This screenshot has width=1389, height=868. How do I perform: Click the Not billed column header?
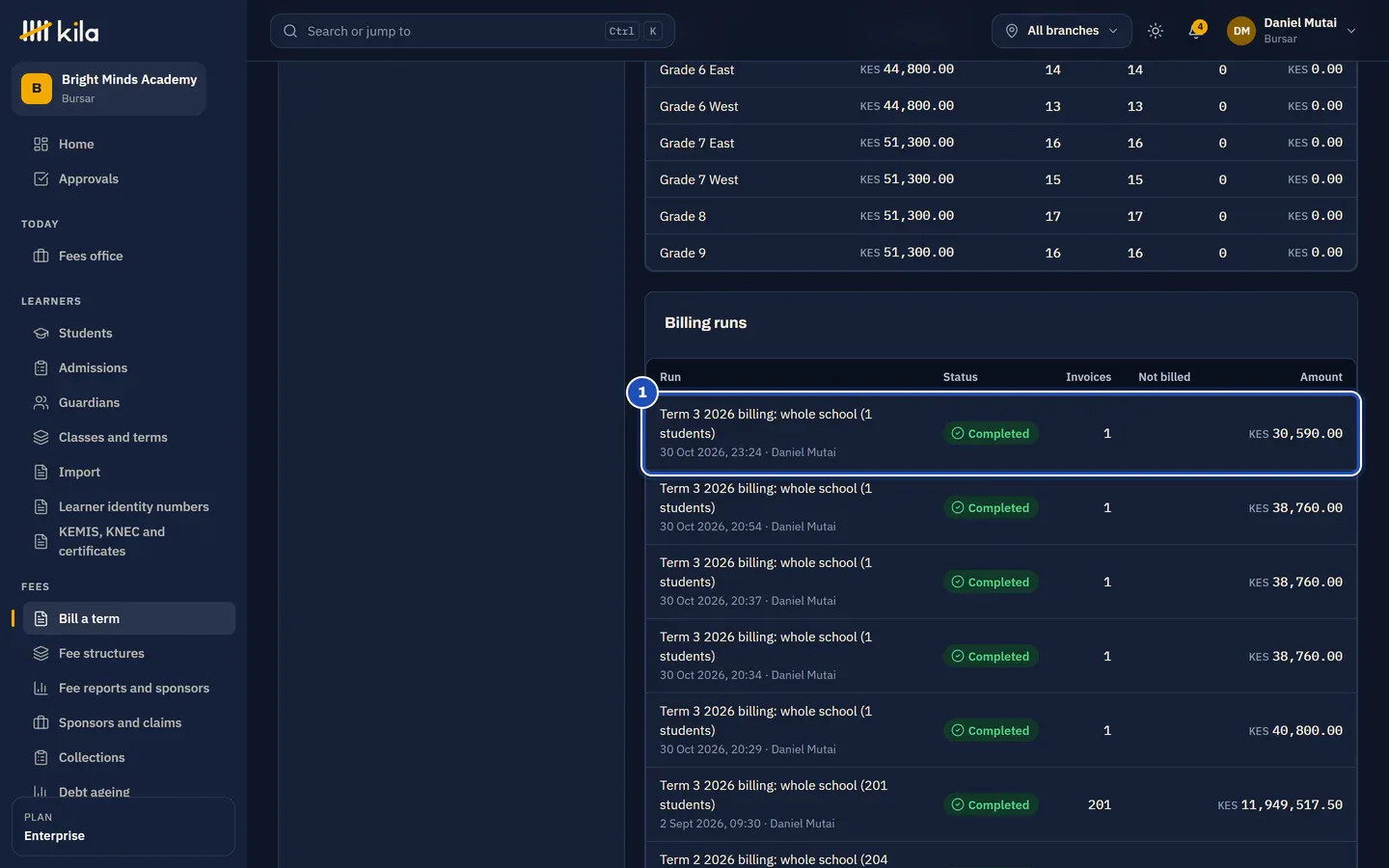point(1164,377)
